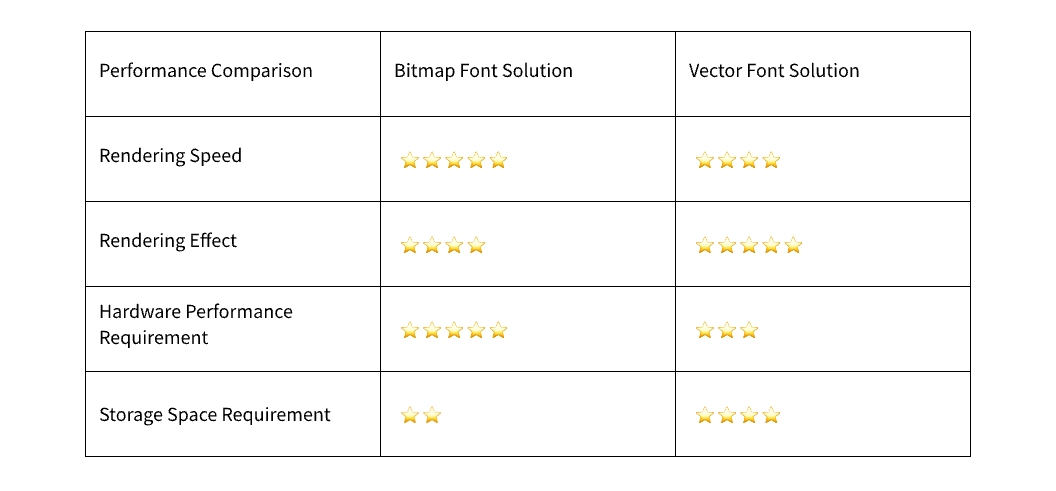Screen dimensions: 1056x491
Task: Click fifth star in Bitmap Rendering Speed
Action: 498,160
